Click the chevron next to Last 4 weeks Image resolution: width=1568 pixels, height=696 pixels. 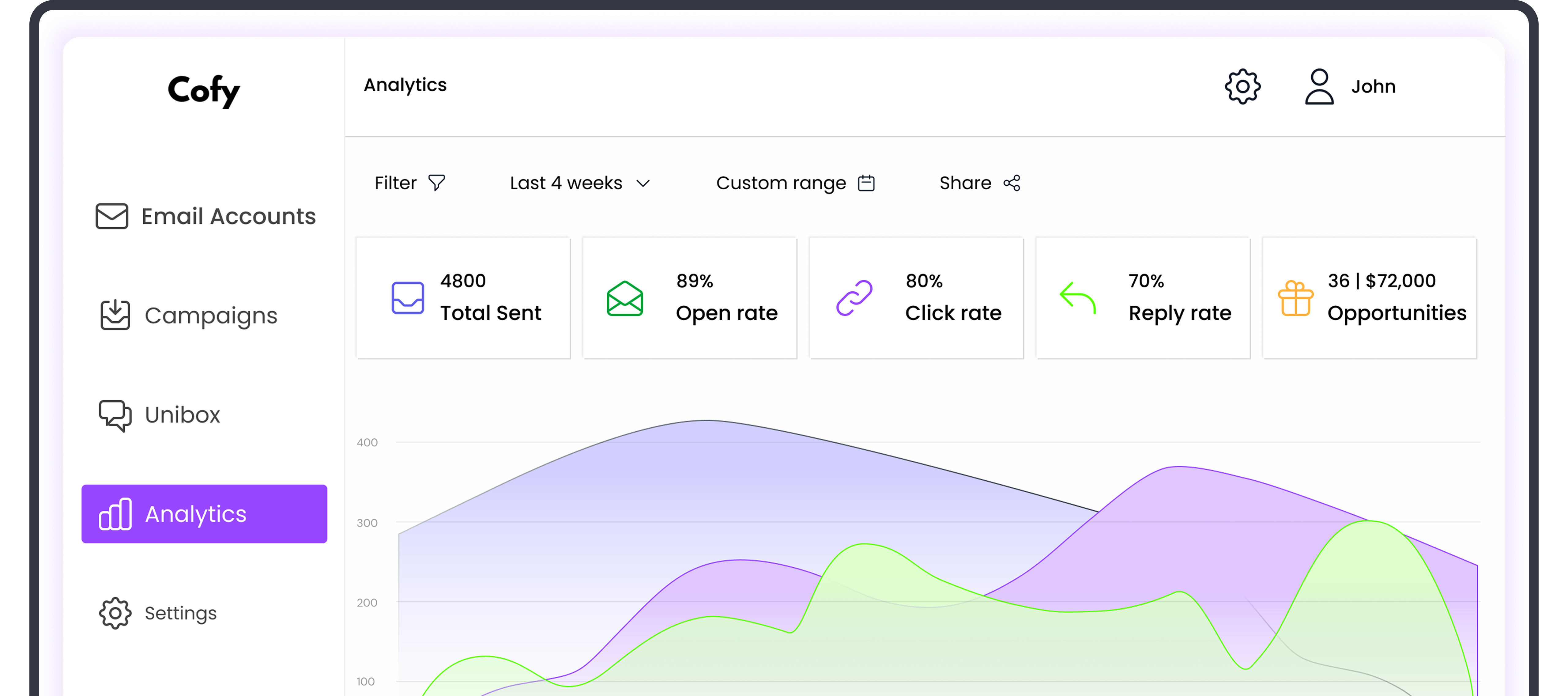point(643,183)
